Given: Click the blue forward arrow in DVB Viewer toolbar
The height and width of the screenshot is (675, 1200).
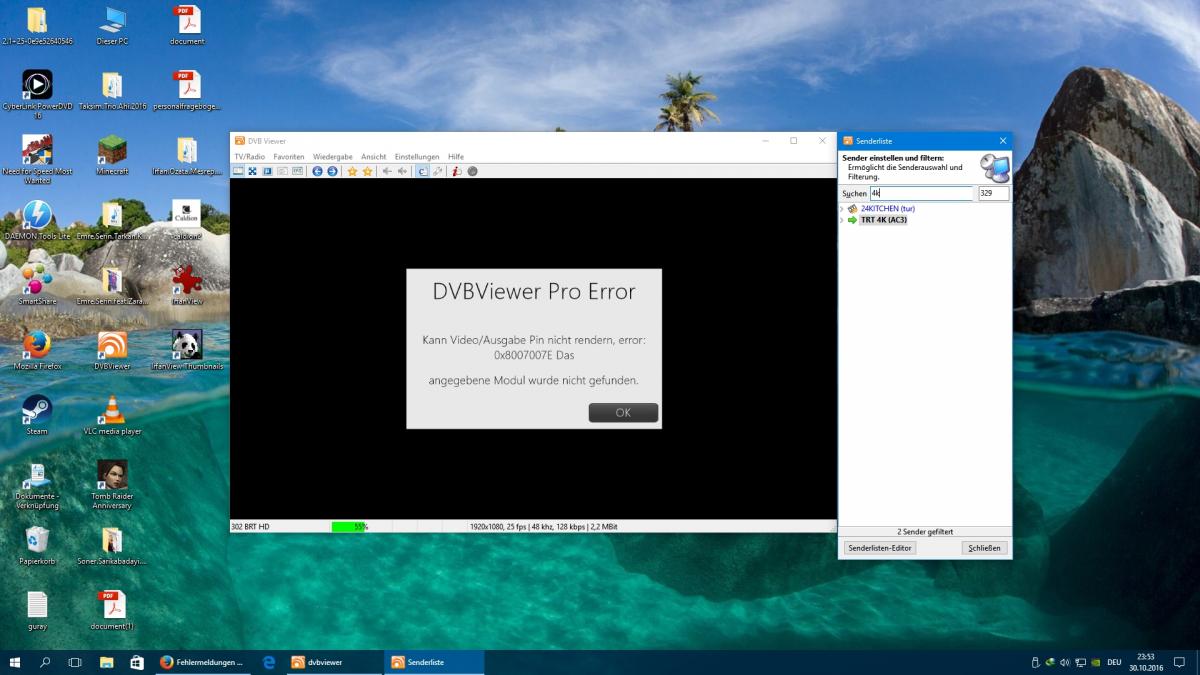Looking at the screenshot, I should (x=332, y=171).
